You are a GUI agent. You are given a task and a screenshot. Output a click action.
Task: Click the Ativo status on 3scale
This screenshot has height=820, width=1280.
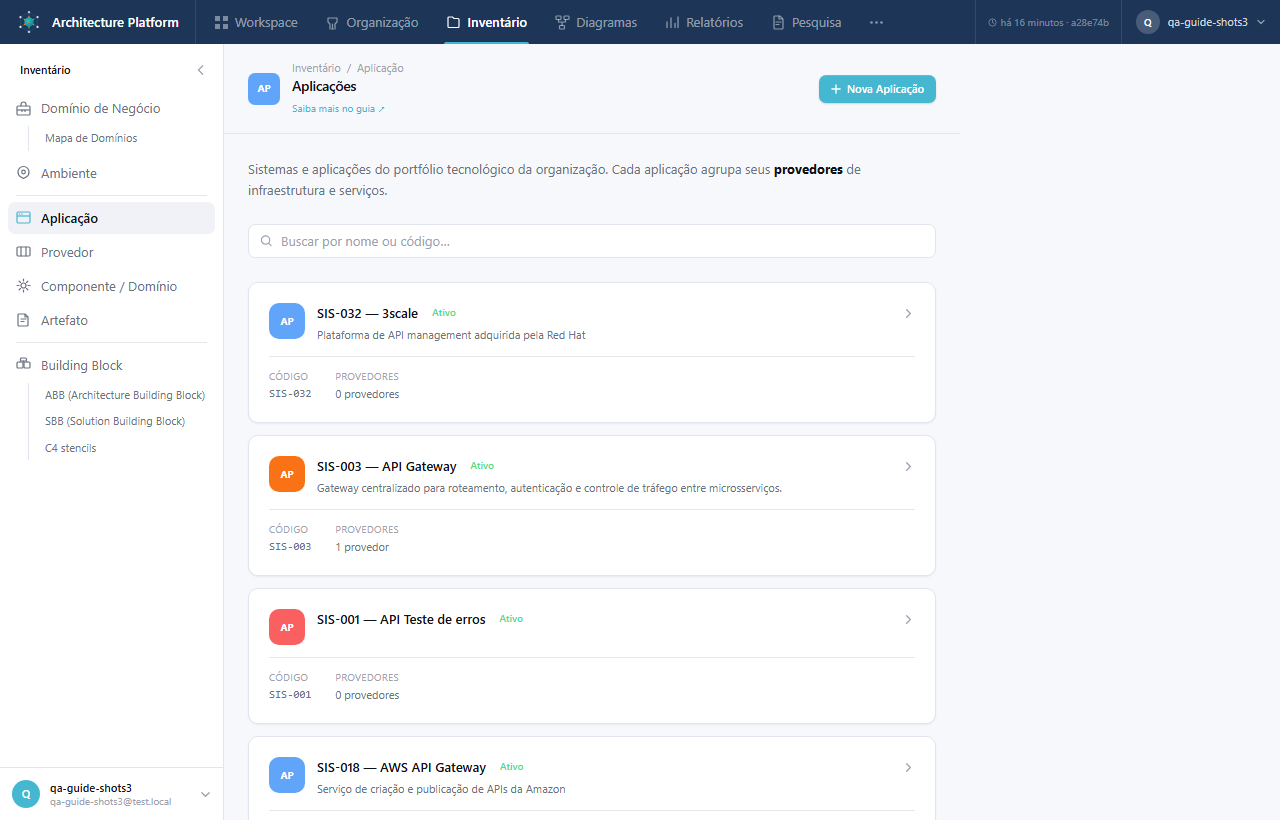tap(444, 313)
